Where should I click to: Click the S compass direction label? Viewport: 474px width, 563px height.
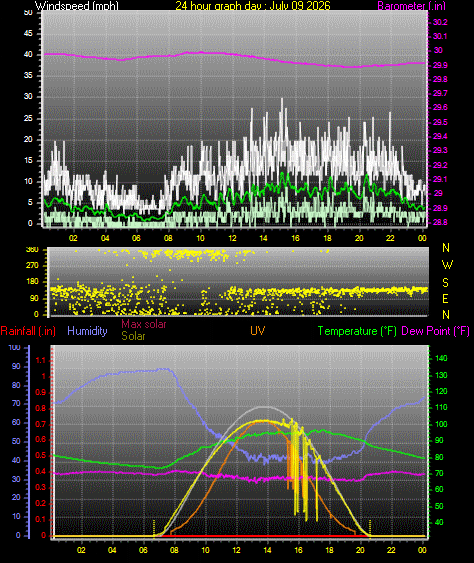click(445, 283)
